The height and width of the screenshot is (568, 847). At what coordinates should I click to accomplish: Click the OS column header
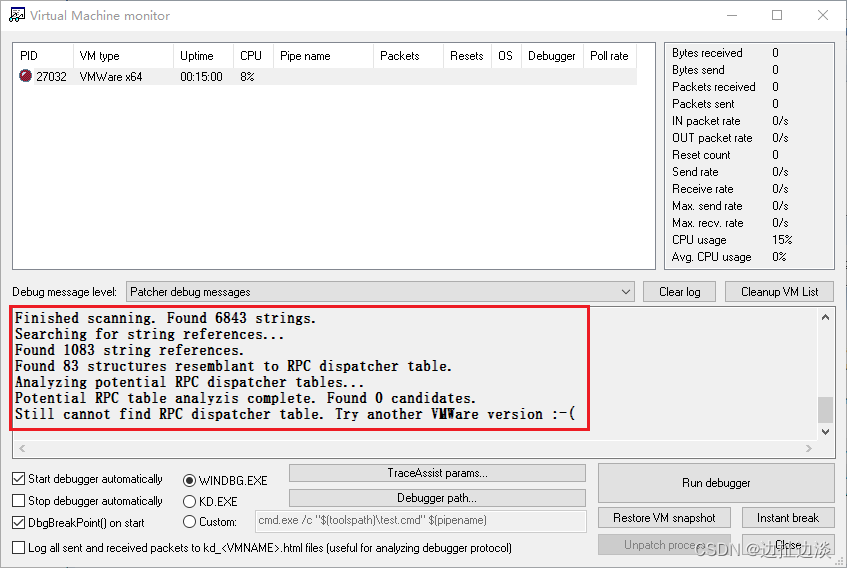coord(506,56)
